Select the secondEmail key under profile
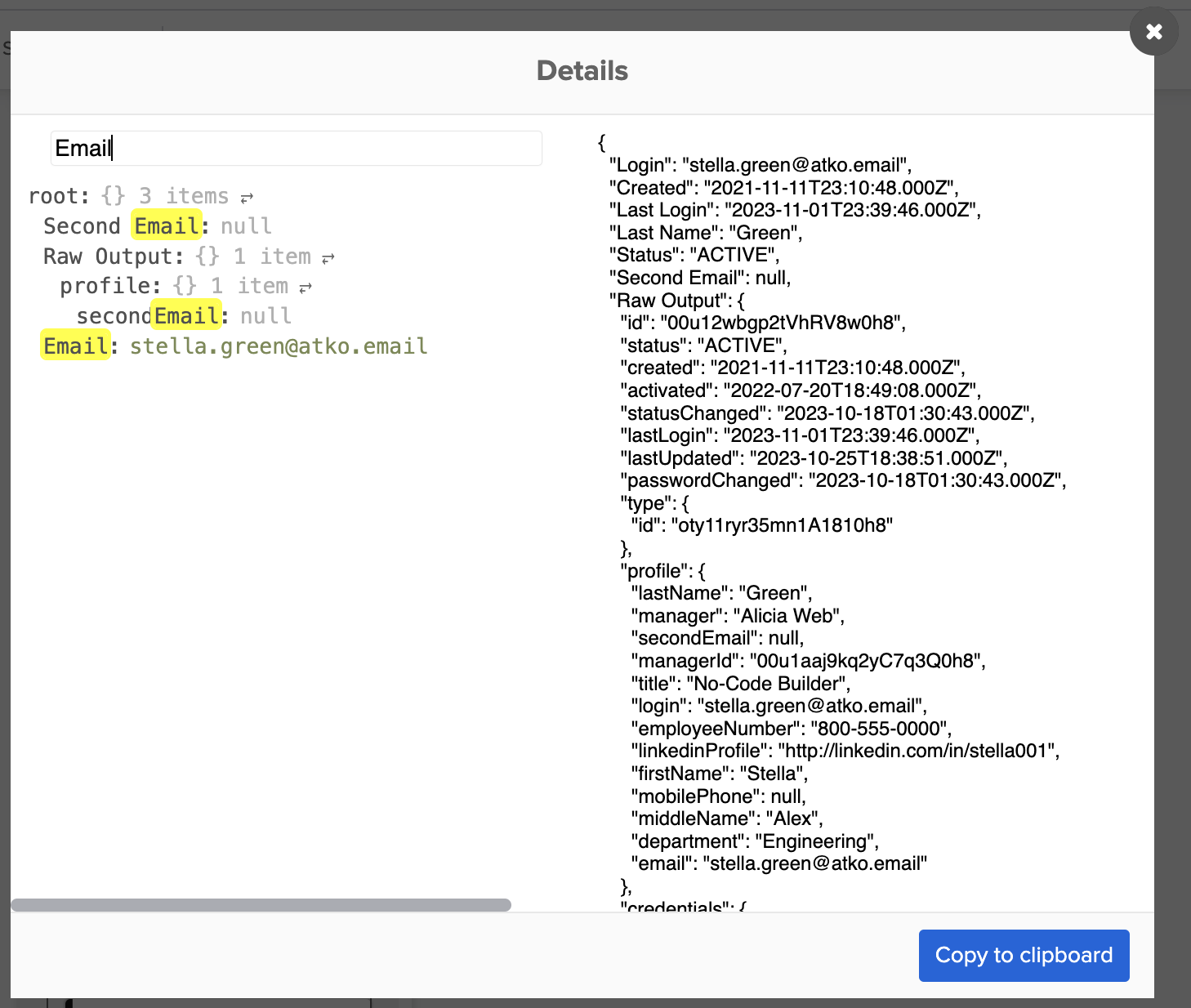The image size is (1191, 1008). (149, 316)
